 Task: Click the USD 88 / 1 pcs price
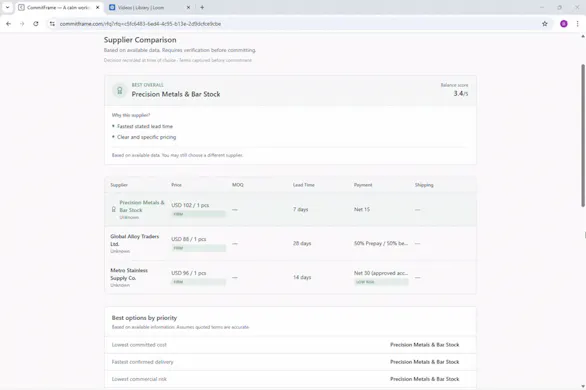coord(188,239)
